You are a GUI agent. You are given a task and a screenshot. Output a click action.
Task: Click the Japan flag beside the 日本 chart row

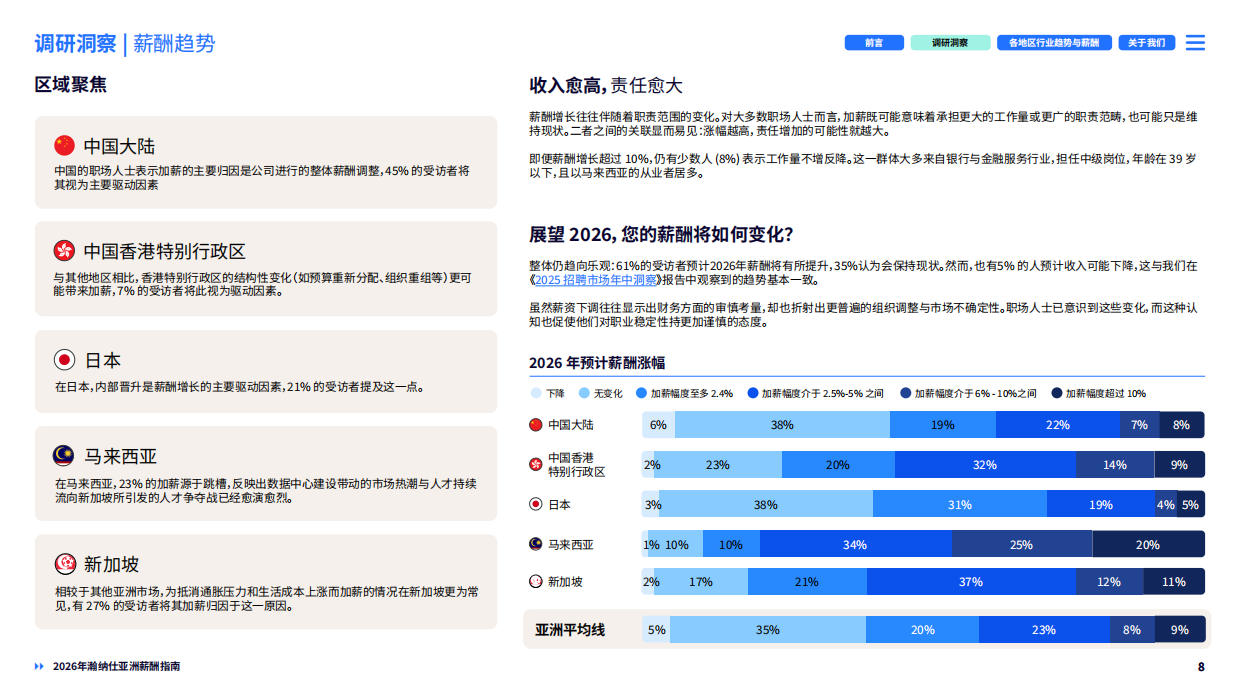536,505
